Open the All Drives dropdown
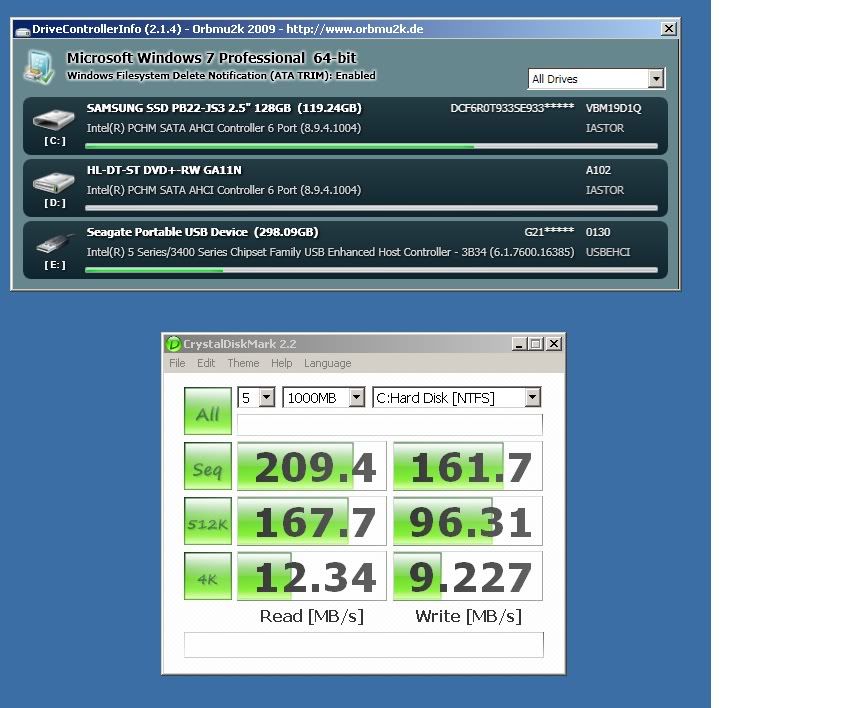The width and height of the screenshot is (845, 708). click(597, 79)
